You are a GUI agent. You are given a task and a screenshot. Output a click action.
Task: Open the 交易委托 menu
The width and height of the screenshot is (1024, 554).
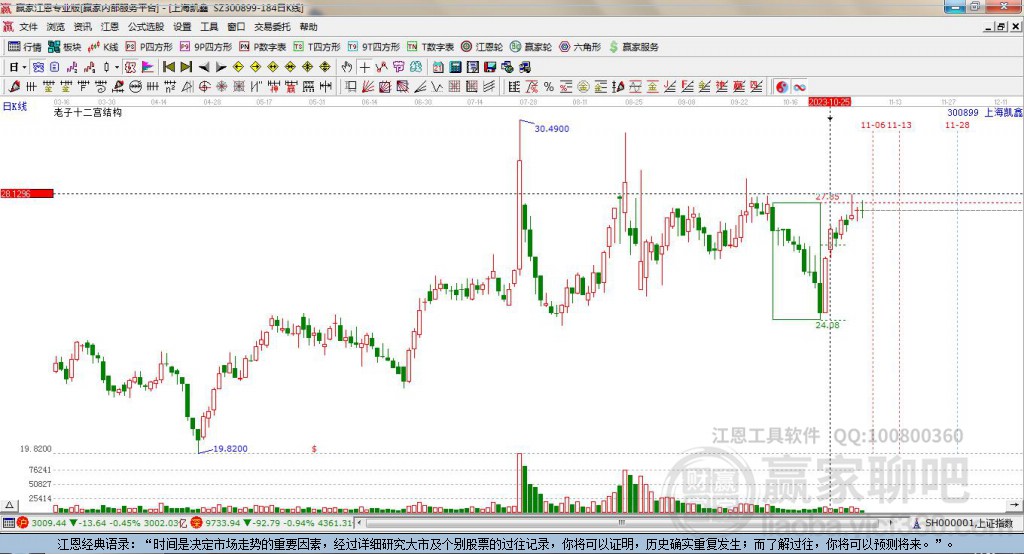pos(272,27)
